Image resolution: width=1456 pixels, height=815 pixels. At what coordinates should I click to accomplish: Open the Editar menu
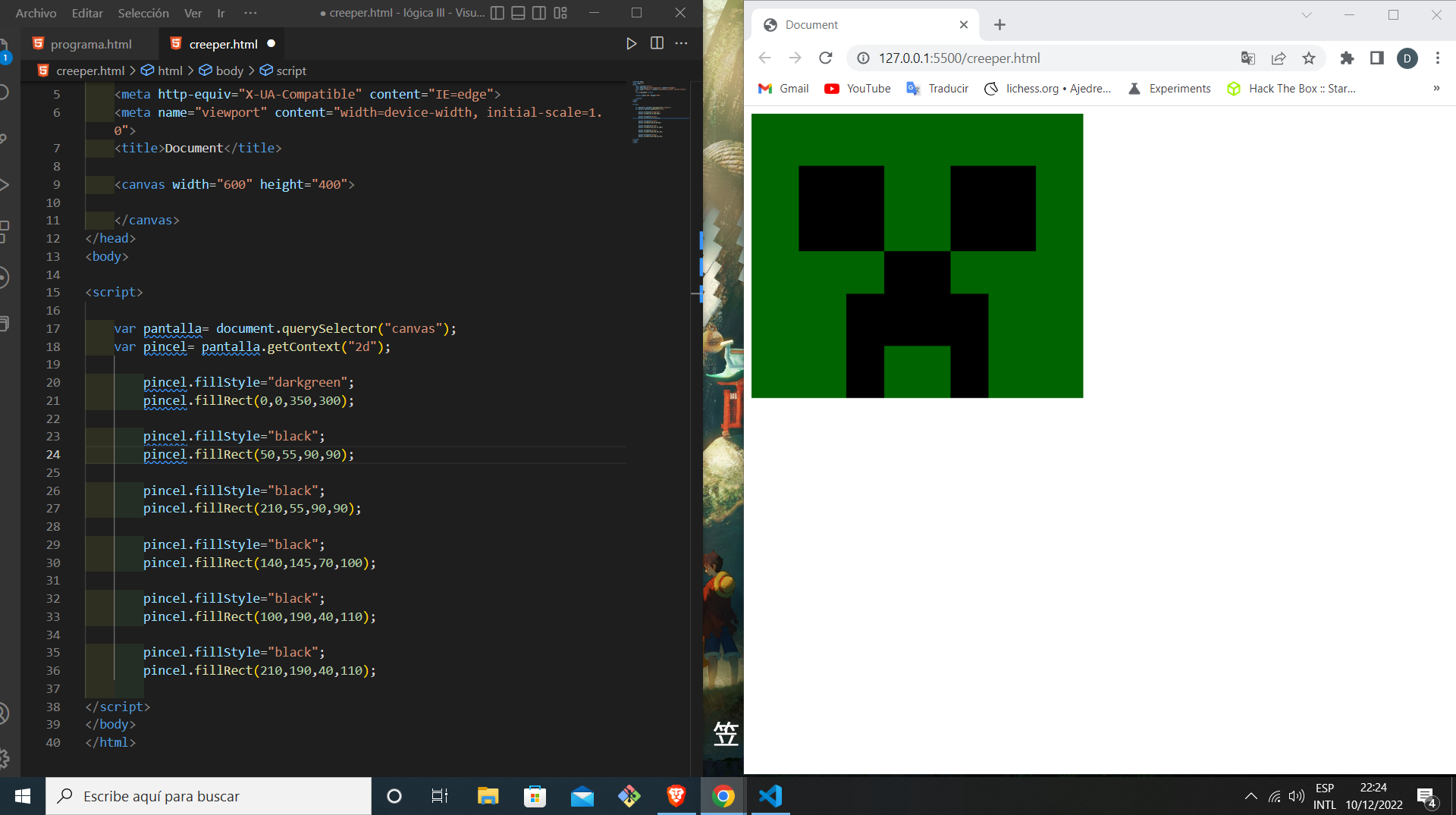coord(87,13)
